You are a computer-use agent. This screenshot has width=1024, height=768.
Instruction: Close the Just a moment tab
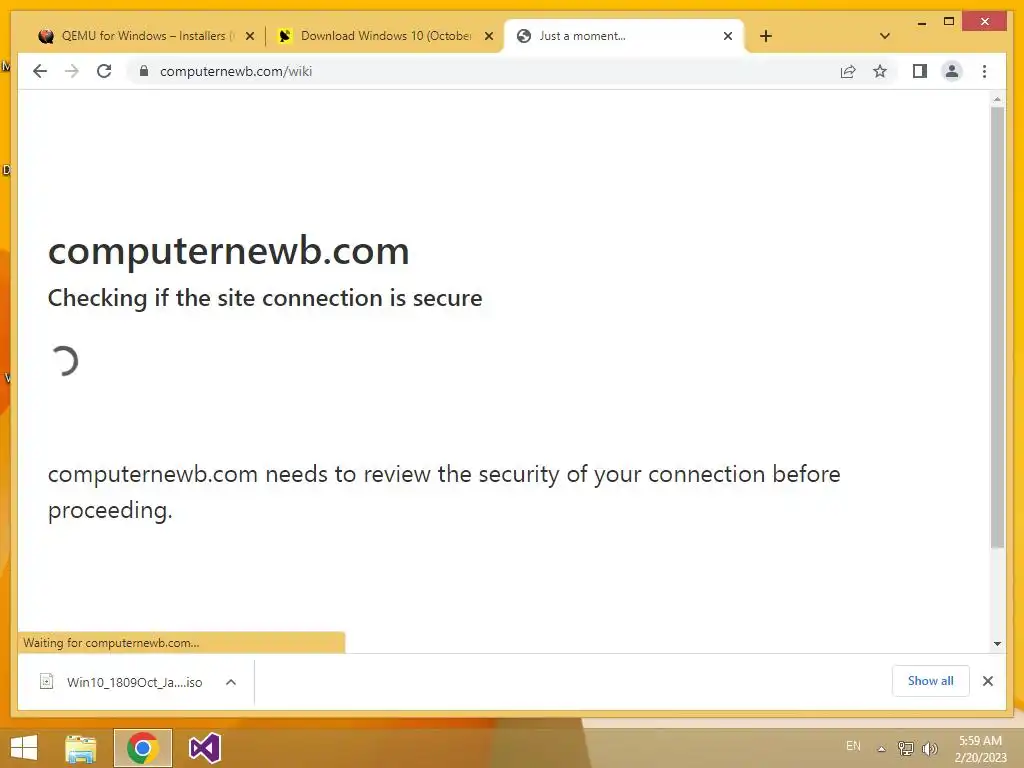[x=728, y=36]
